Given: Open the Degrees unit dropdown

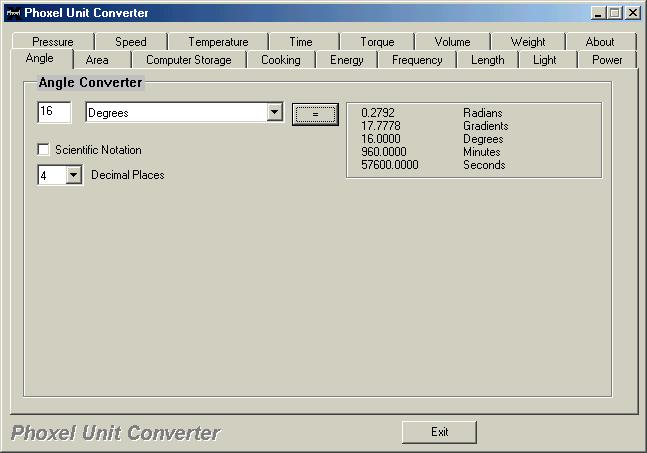Looking at the screenshot, I should pyautogui.click(x=274, y=112).
